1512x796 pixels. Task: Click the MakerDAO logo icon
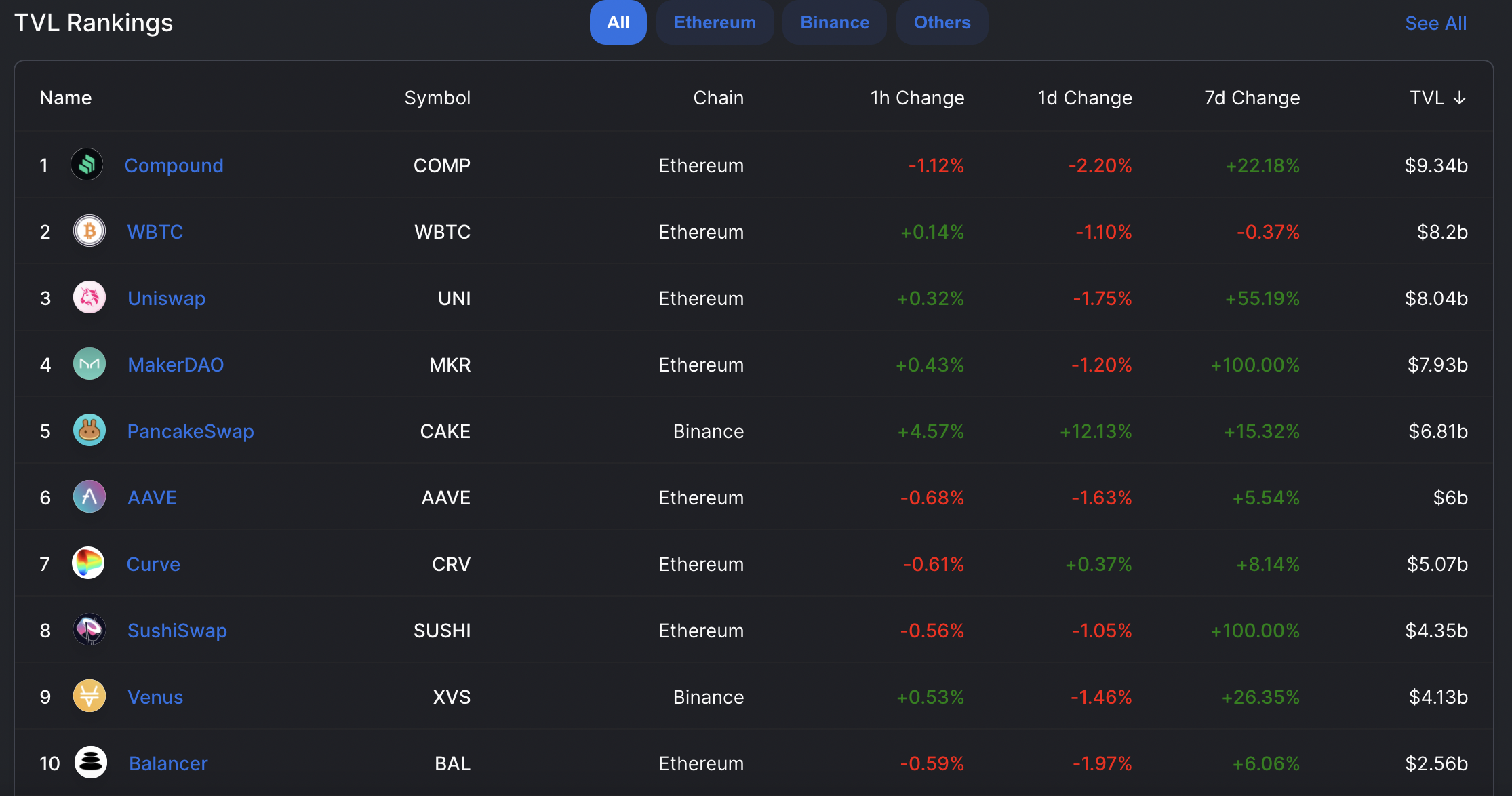click(89, 363)
